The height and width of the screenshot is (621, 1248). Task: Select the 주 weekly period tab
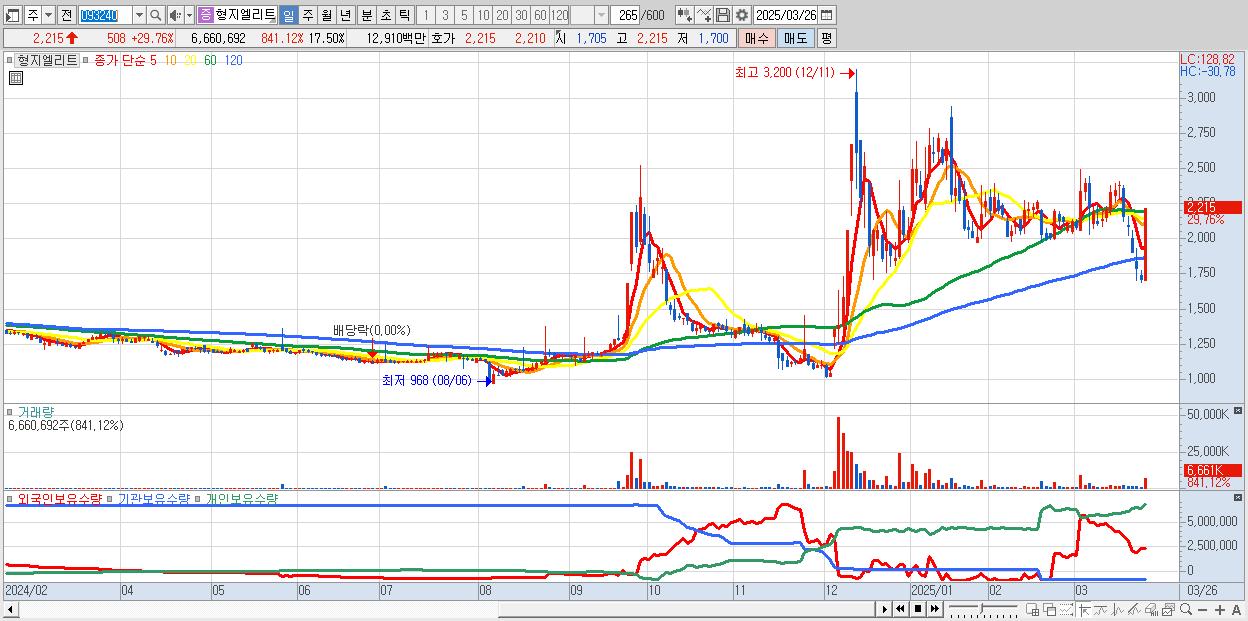[x=307, y=15]
